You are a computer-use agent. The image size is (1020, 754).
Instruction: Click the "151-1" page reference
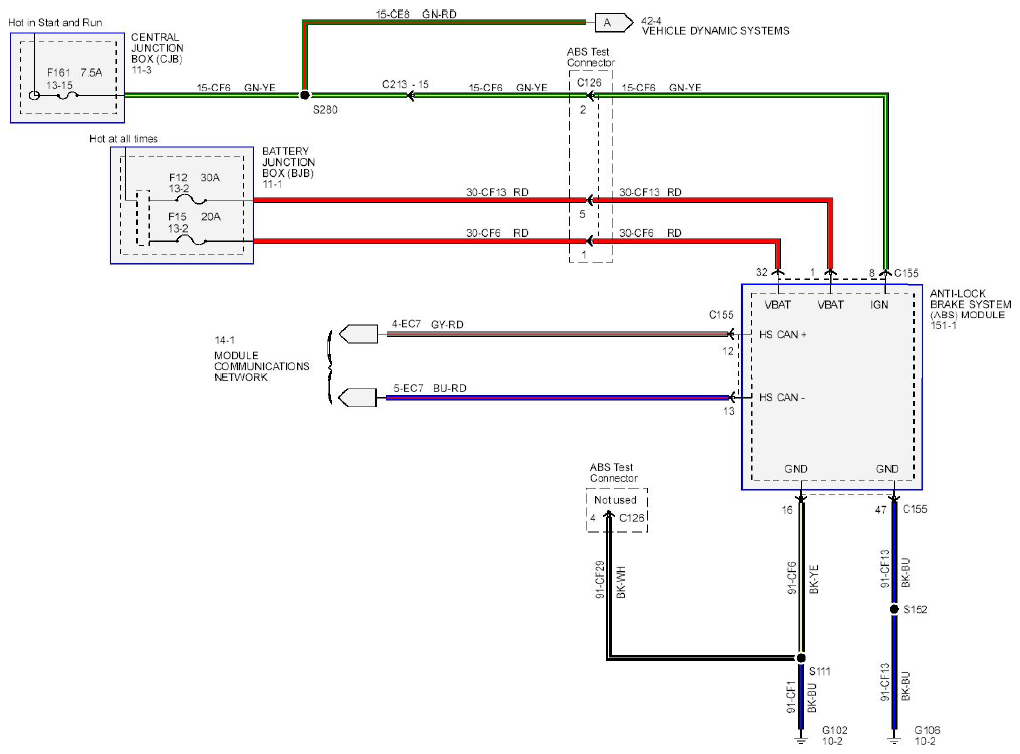pyautogui.click(x=943, y=325)
